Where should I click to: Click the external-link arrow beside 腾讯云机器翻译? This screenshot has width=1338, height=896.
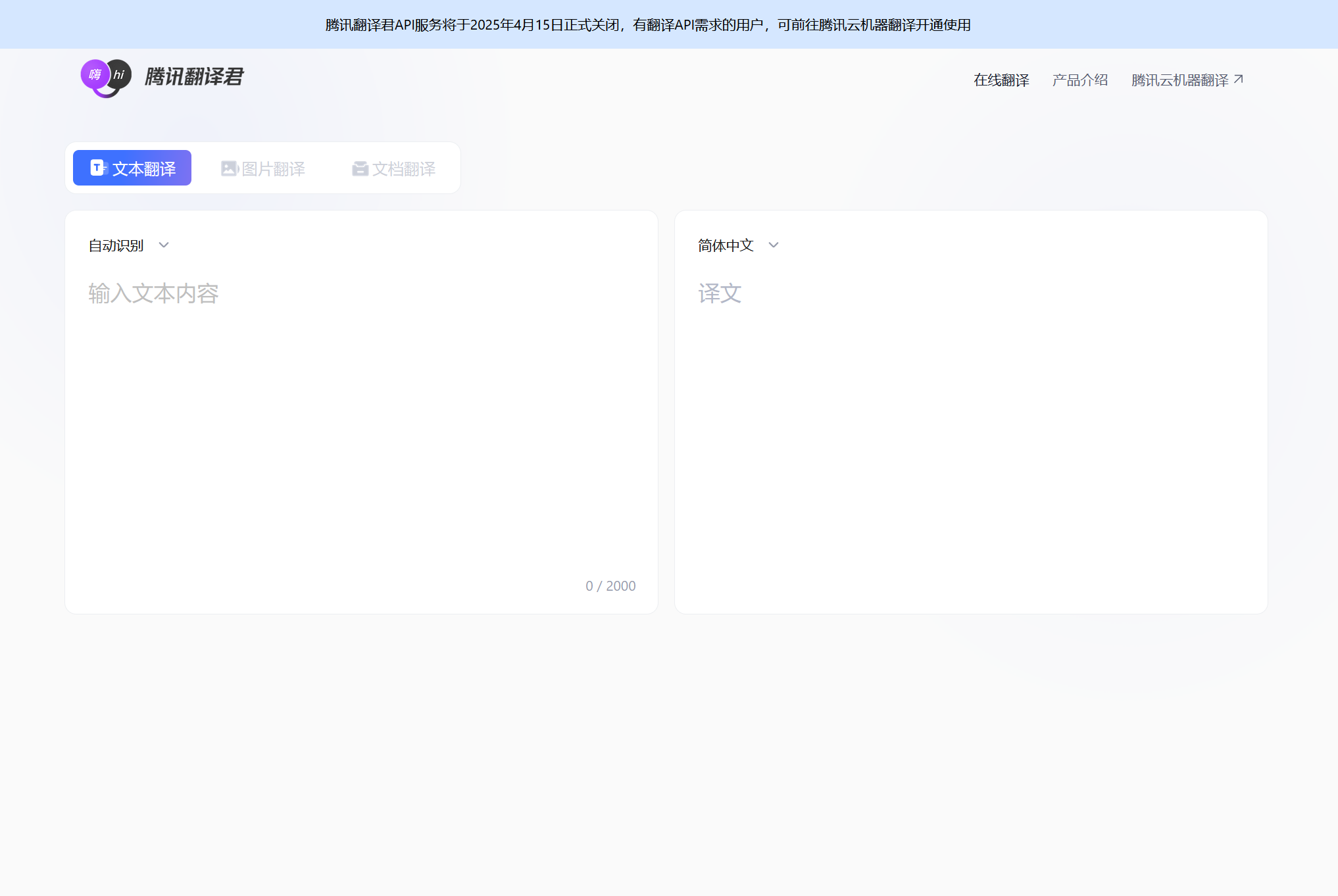(x=1240, y=78)
